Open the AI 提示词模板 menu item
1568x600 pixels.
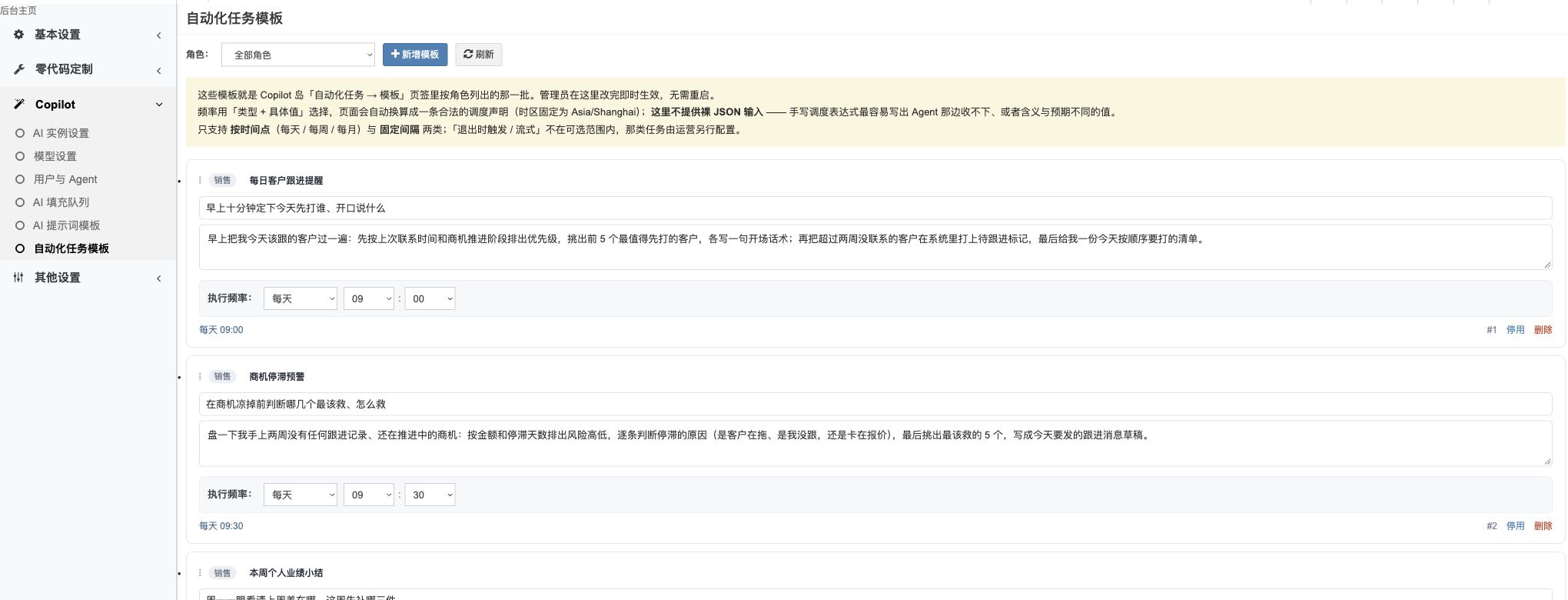58,225
